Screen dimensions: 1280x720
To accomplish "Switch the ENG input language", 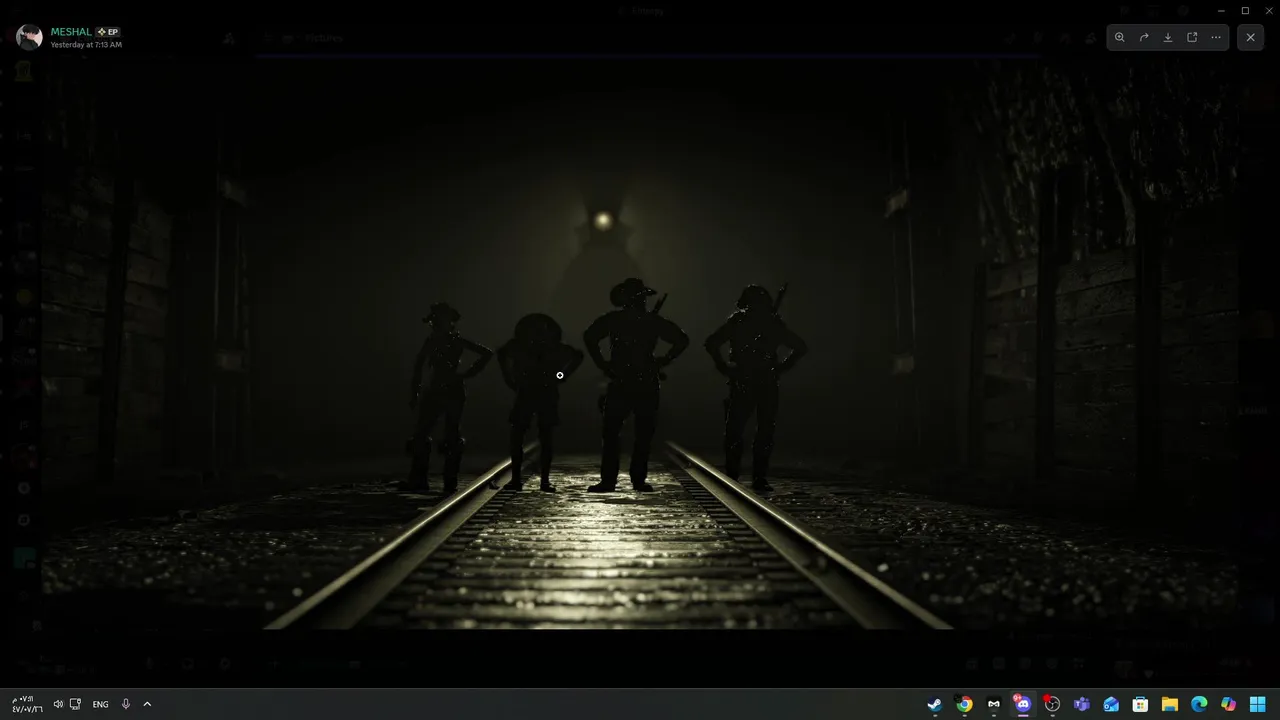I will tap(100, 704).
